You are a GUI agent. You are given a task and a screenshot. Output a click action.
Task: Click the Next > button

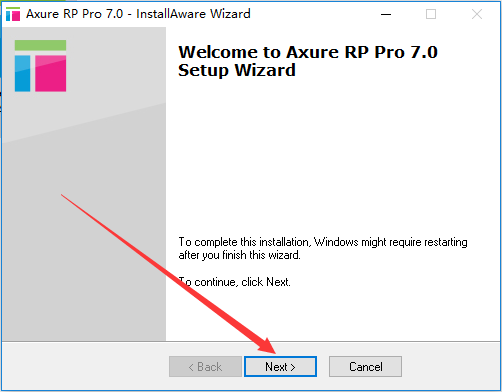(280, 367)
